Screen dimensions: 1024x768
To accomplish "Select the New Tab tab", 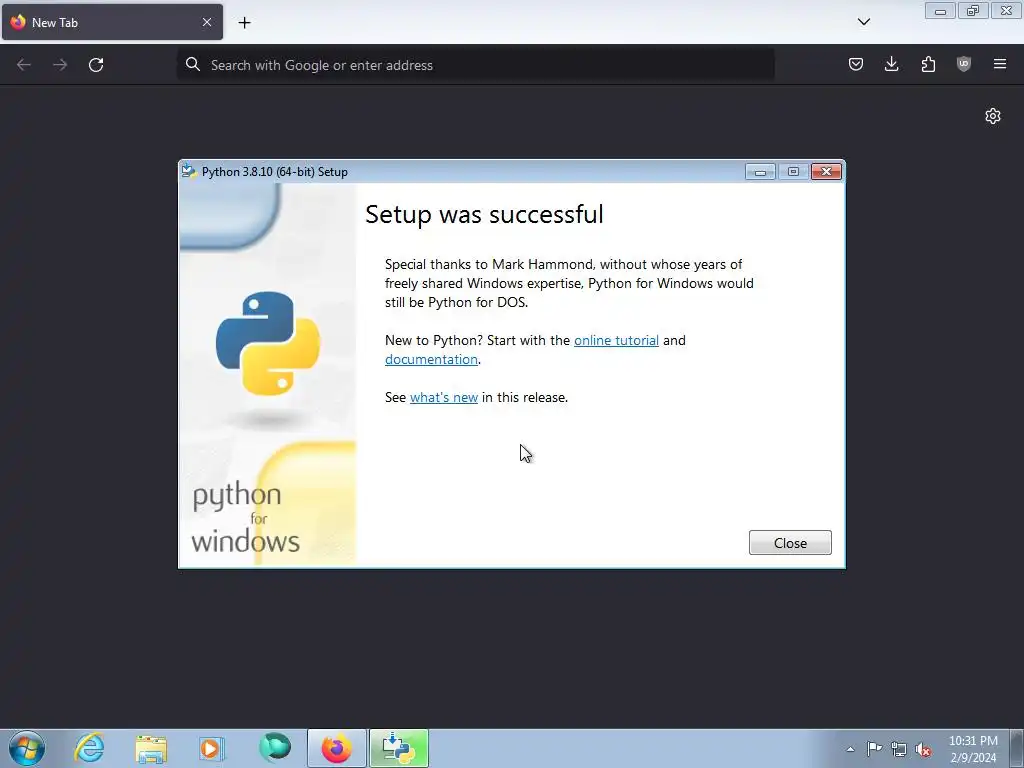I will (x=112, y=22).
